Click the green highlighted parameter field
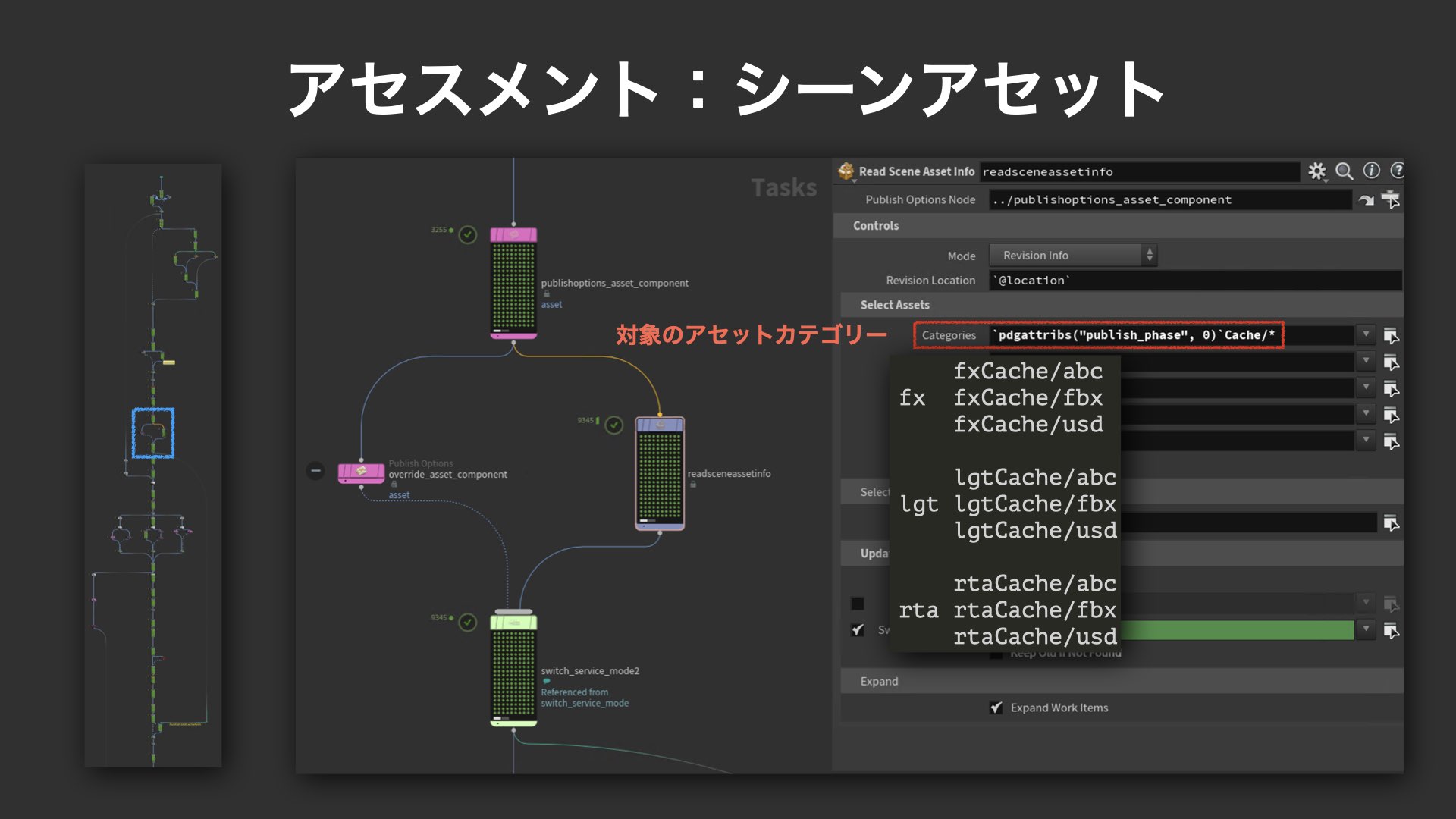The height and width of the screenshot is (819, 1456). point(1237,630)
